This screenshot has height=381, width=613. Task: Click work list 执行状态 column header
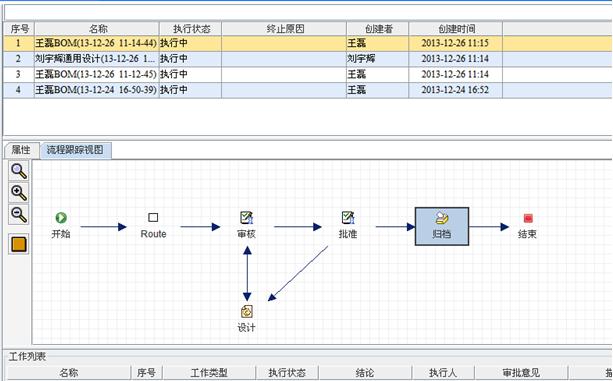[287, 372]
